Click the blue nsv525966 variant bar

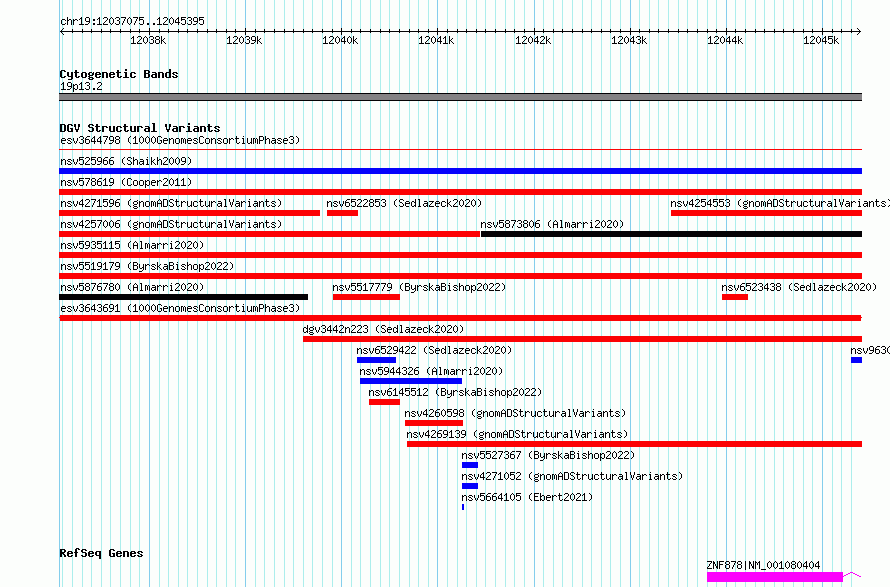[x=460, y=171]
